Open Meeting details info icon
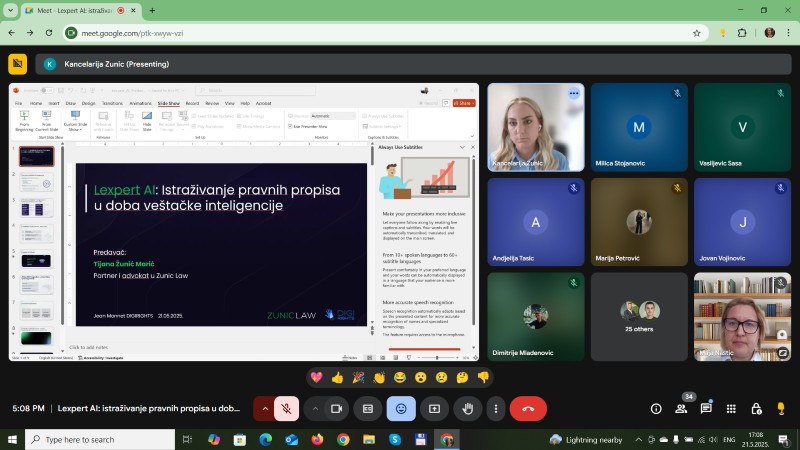 pyautogui.click(x=656, y=409)
